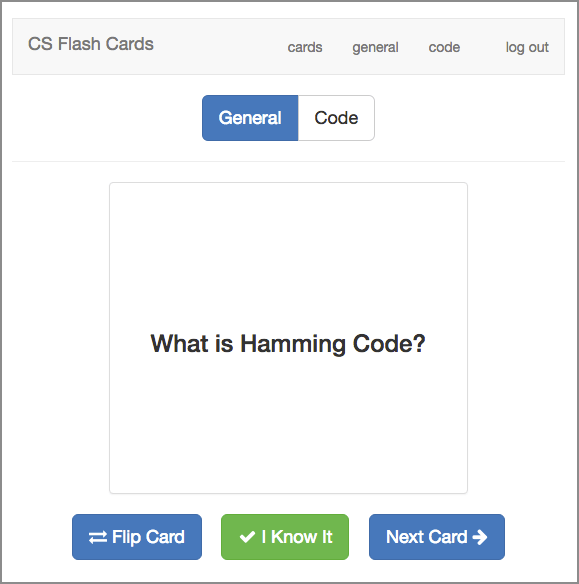Click empty gray area of the navbar
Image resolution: width=579 pixels, height=584 pixels.
coord(220,47)
